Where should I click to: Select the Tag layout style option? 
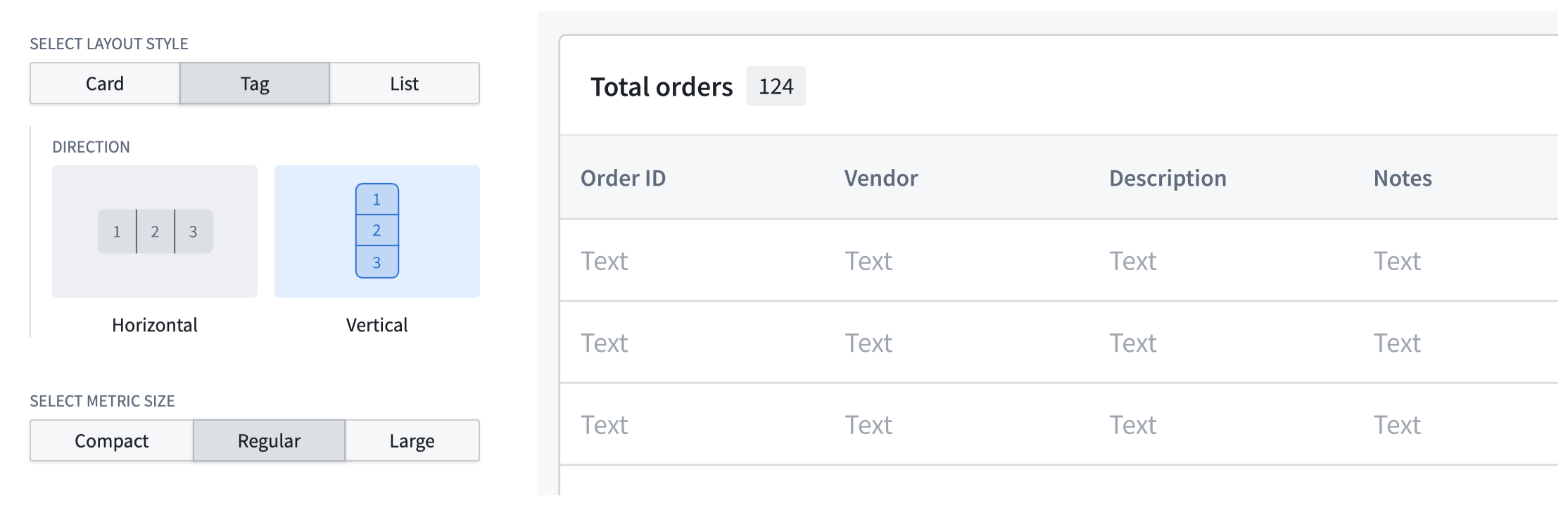pyautogui.click(x=255, y=83)
